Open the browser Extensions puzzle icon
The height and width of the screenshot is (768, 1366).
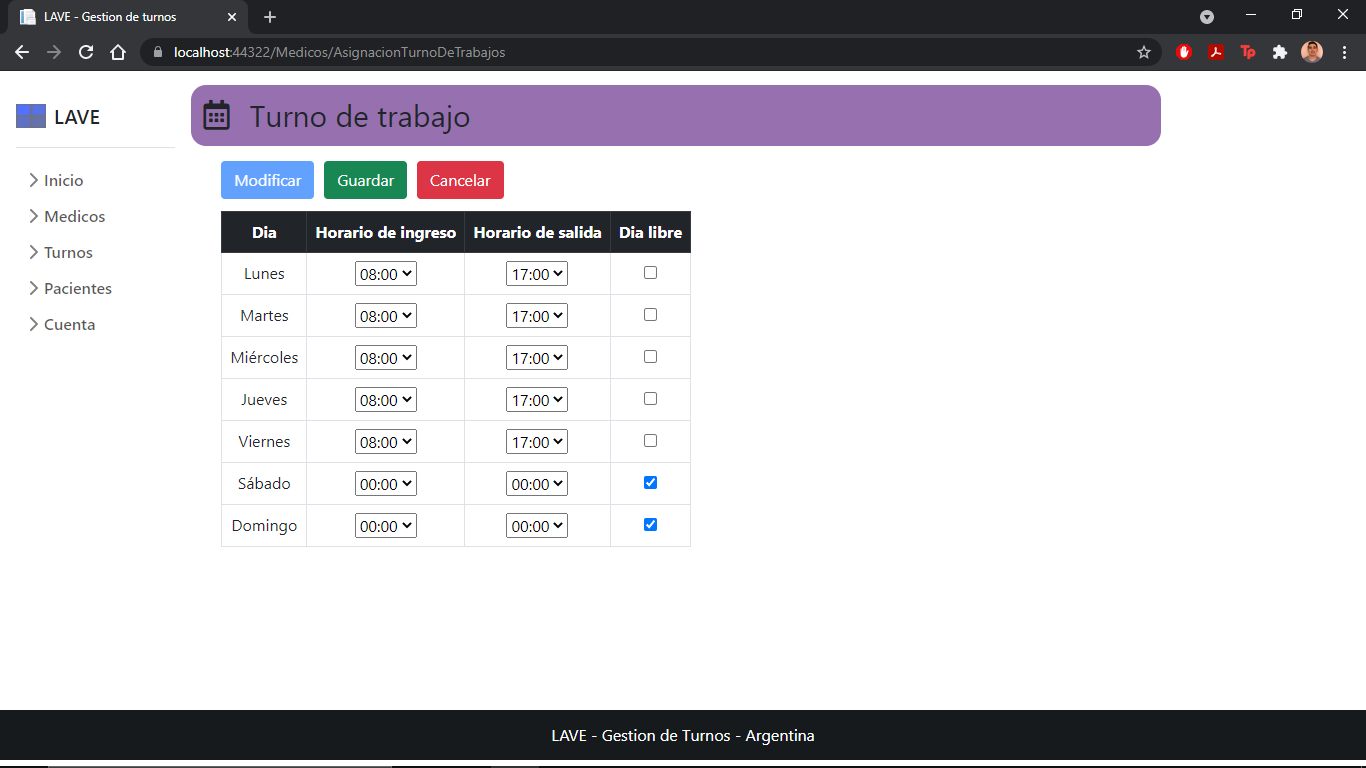(1279, 52)
